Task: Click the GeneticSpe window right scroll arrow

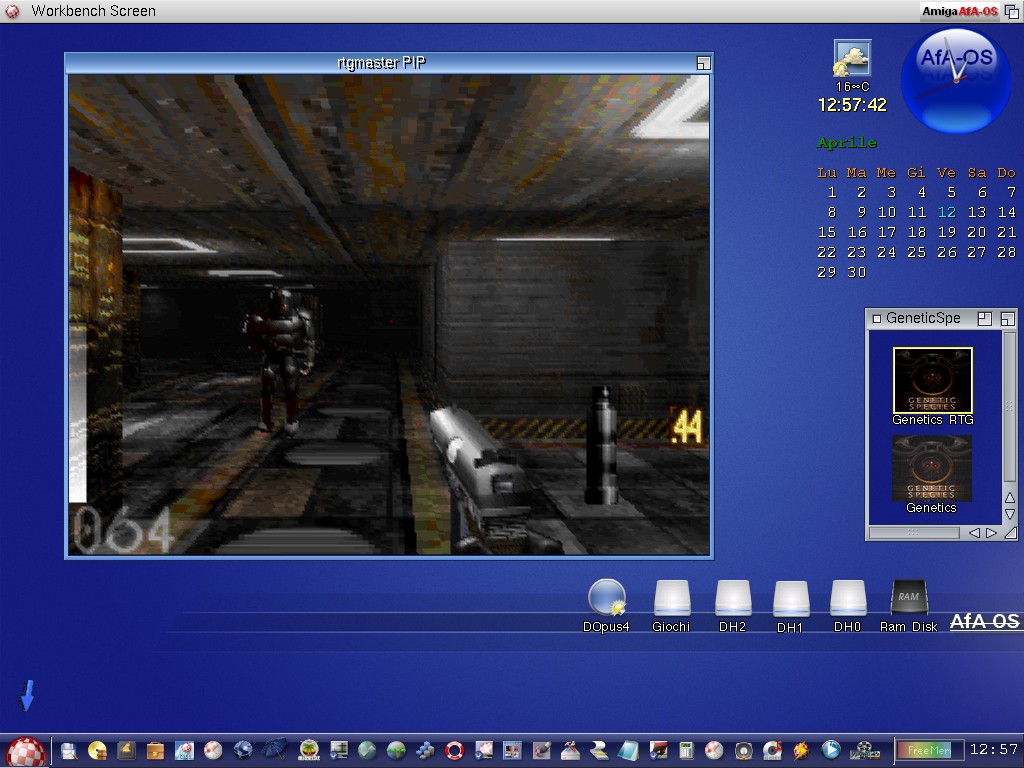Action: pos(991,533)
